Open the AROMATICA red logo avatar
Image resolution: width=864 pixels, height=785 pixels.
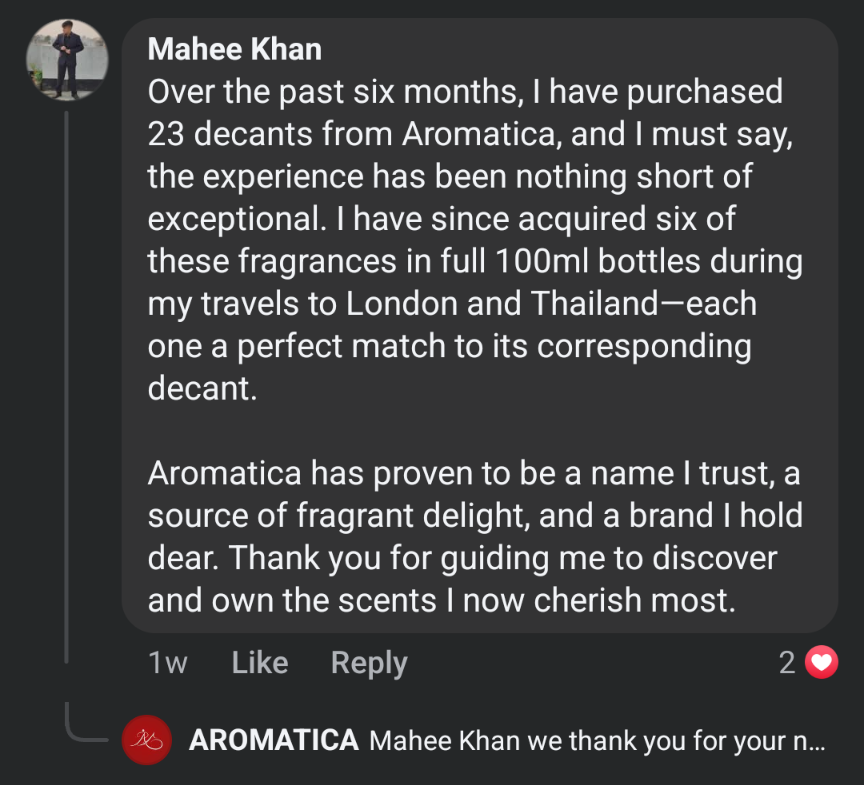(147, 740)
